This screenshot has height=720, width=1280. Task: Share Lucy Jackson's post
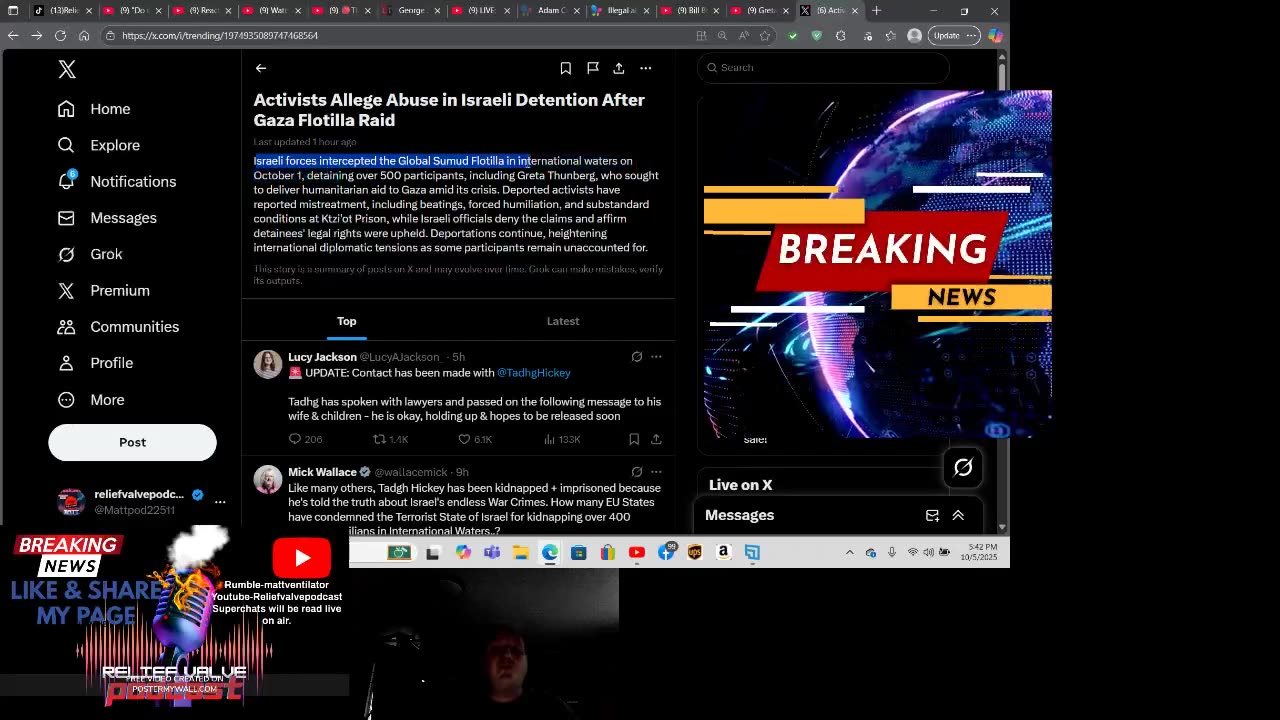click(656, 439)
